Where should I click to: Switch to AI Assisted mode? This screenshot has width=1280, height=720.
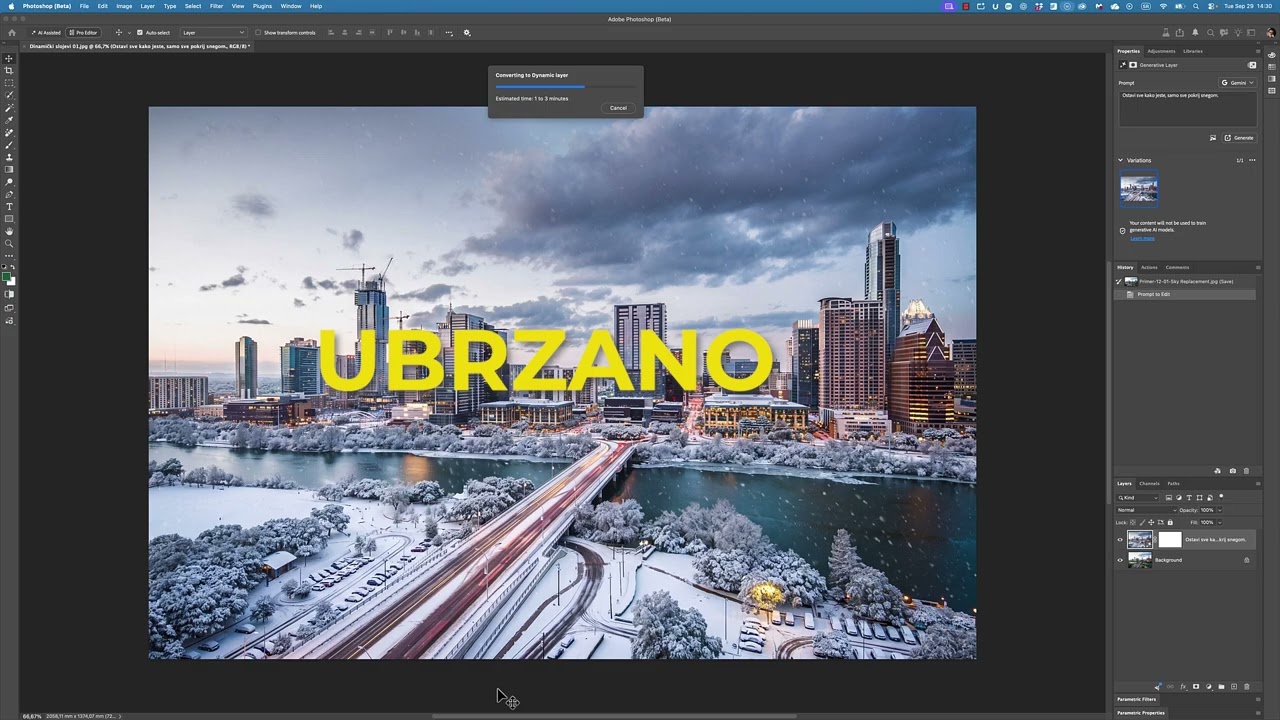[45, 33]
